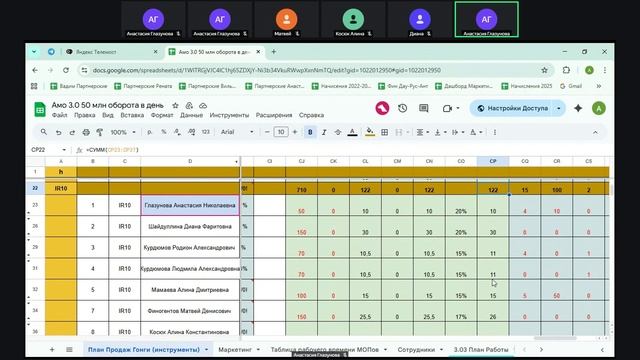Open the Расширения menu
Screen dimensions: 640x360
pos(274,115)
